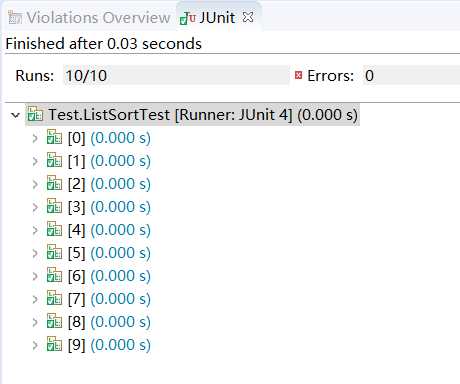Image resolution: width=460 pixels, height=384 pixels.
Task: Click the passed-test icon for [6]
Action: [54, 275]
